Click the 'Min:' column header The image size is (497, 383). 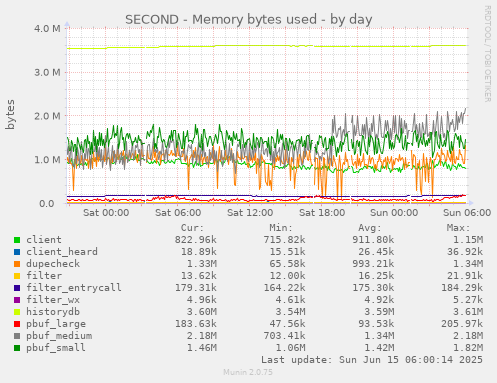point(281,228)
